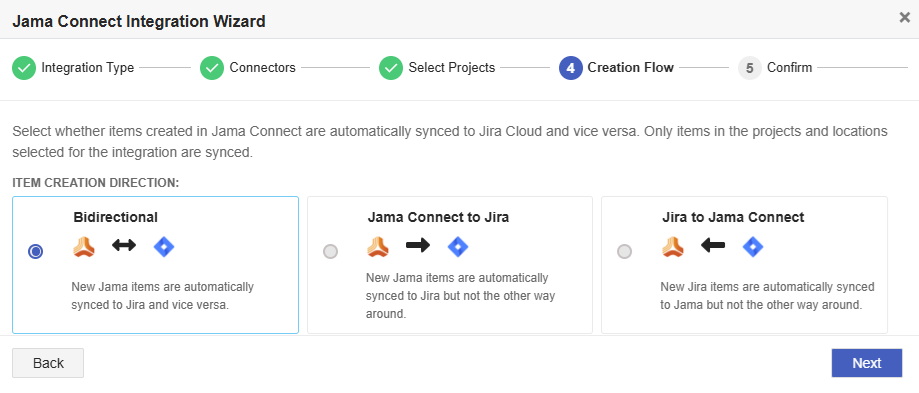This screenshot has width=919, height=393.
Task: Click the left arrow icon in Jira to Jama Connect card
Action: [713, 245]
